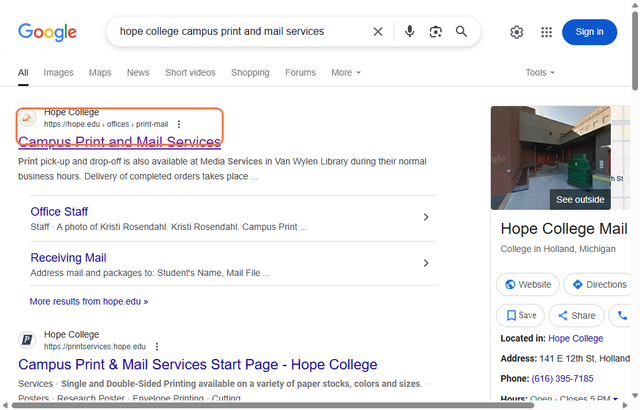Viewport: 640px width, 410px height.
Task: Click the Google logo
Action: pyautogui.click(x=47, y=32)
